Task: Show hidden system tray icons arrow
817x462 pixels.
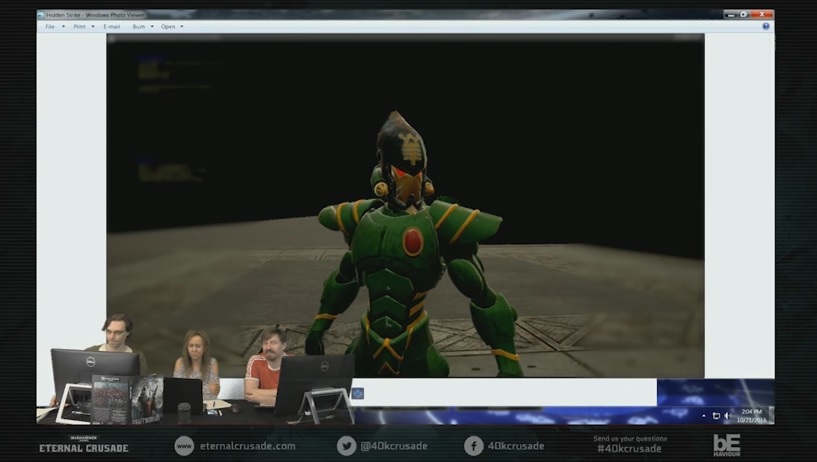Action: coord(703,416)
